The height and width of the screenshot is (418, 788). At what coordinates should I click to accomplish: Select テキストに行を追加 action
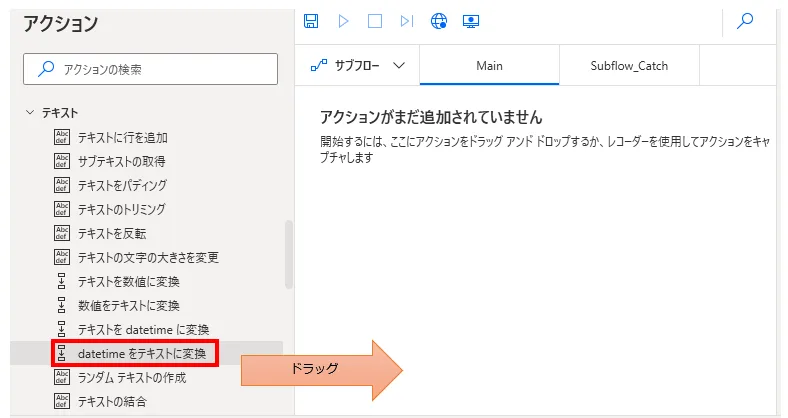(122, 137)
